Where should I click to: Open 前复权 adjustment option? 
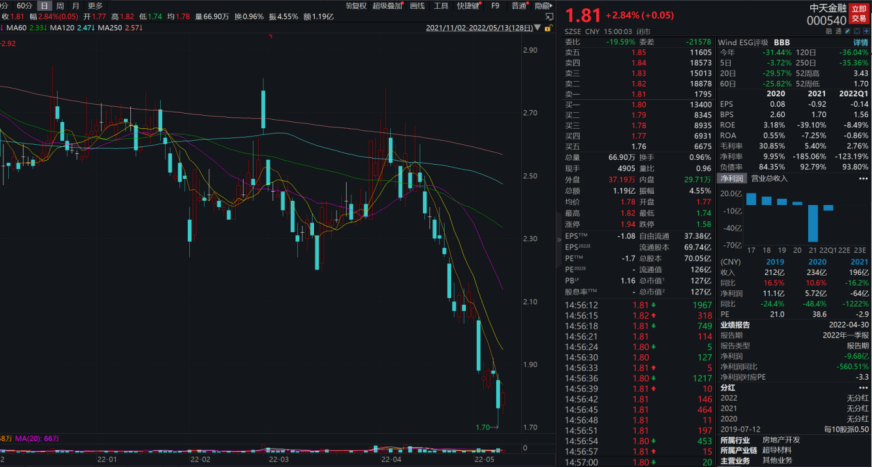point(356,6)
